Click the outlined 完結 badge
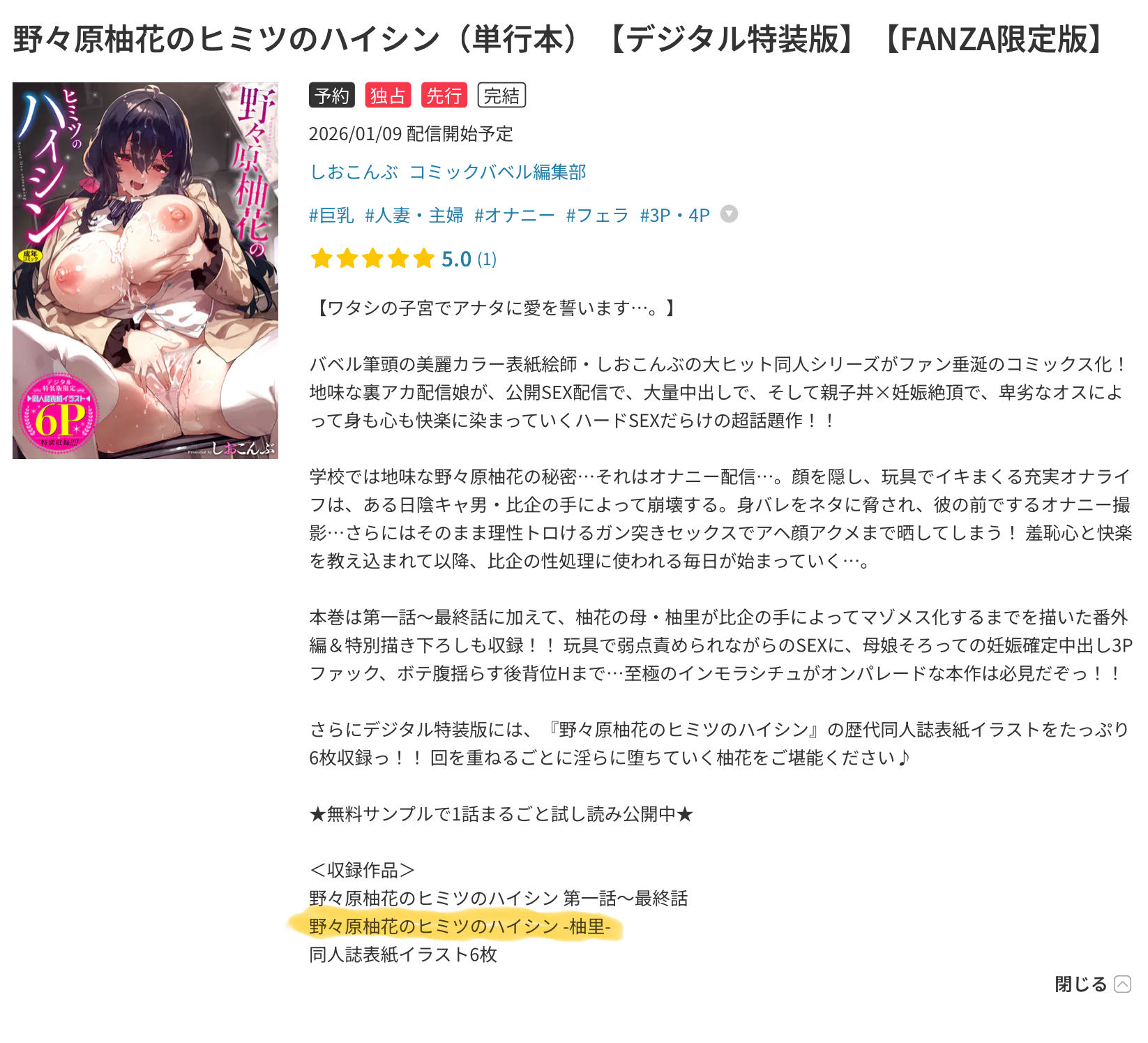 coord(501,96)
